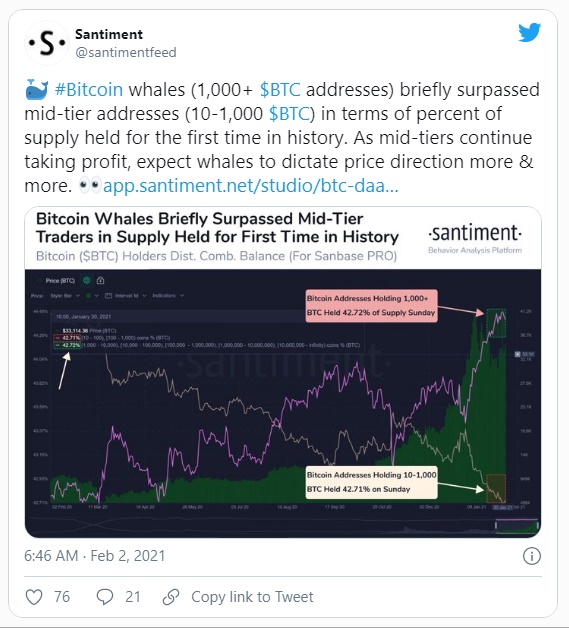Expand the Indicators dropdown
The height and width of the screenshot is (628, 569).
point(168,296)
